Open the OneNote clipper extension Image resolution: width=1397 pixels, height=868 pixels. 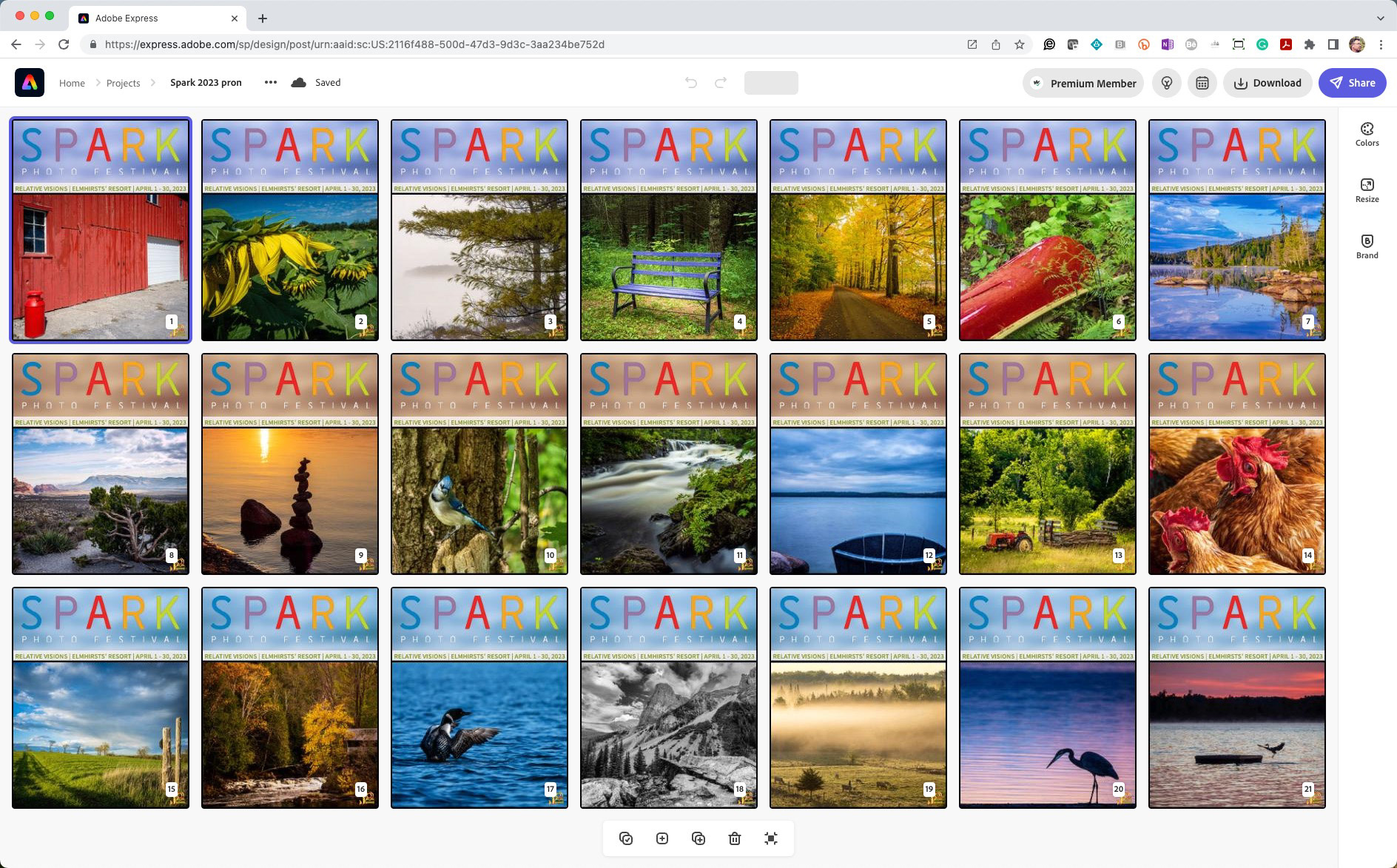click(x=1168, y=44)
